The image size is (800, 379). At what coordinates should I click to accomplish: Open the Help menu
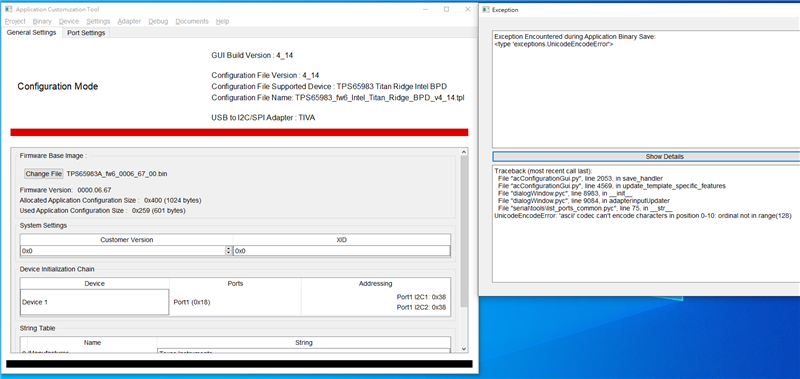pyautogui.click(x=222, y=21)
